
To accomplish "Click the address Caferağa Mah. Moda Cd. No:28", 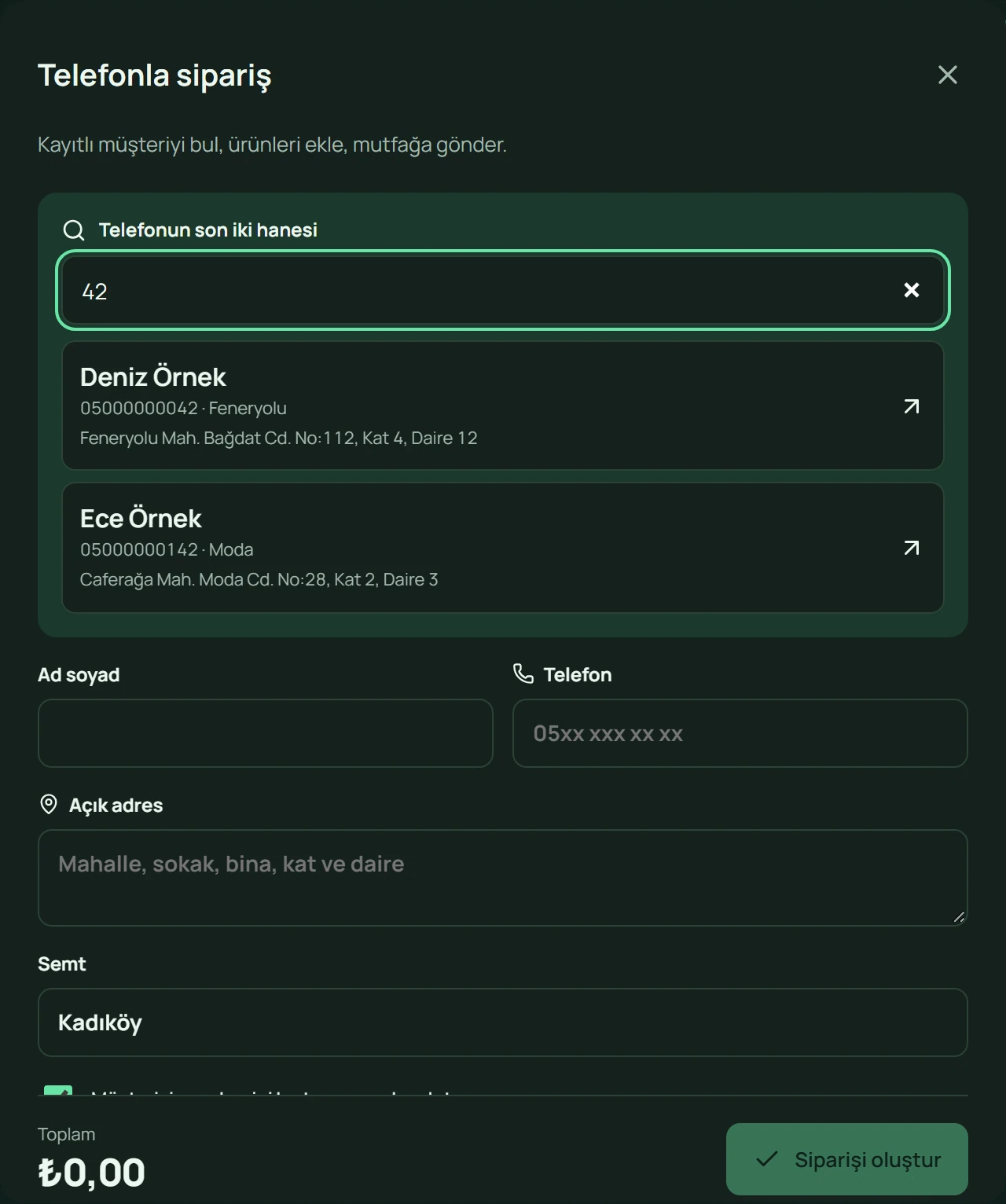I will 204,579.
